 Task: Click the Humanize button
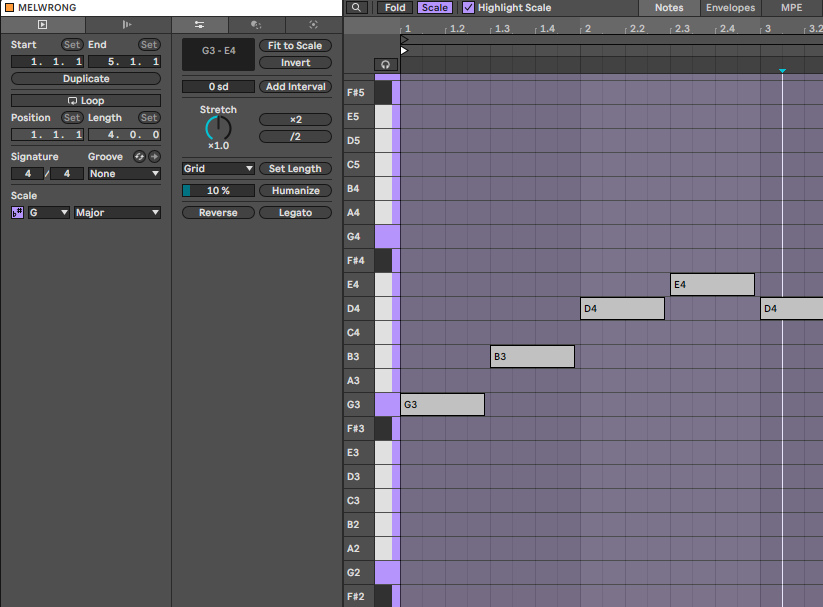click(x=295, y=191)
